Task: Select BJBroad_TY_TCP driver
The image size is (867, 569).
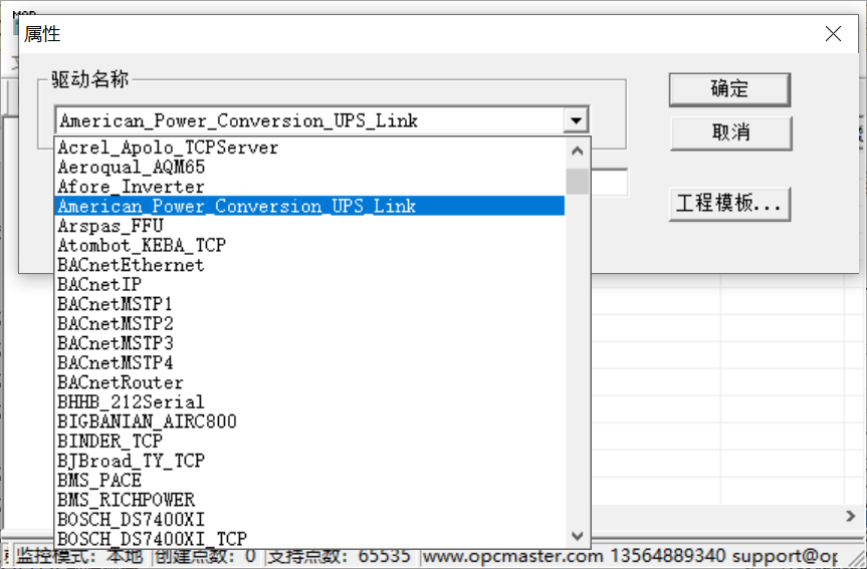Action: tap(310, 461)
